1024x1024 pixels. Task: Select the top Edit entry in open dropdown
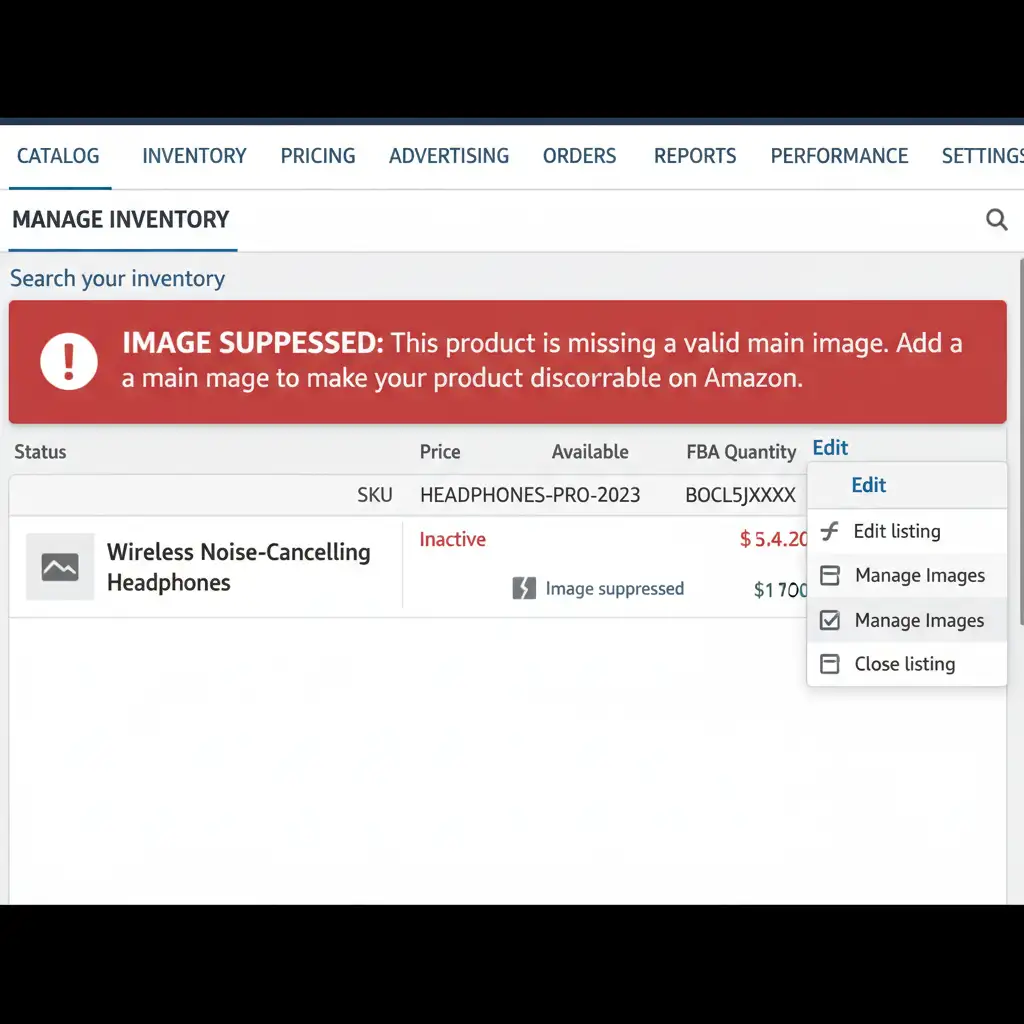coord(868,485)
